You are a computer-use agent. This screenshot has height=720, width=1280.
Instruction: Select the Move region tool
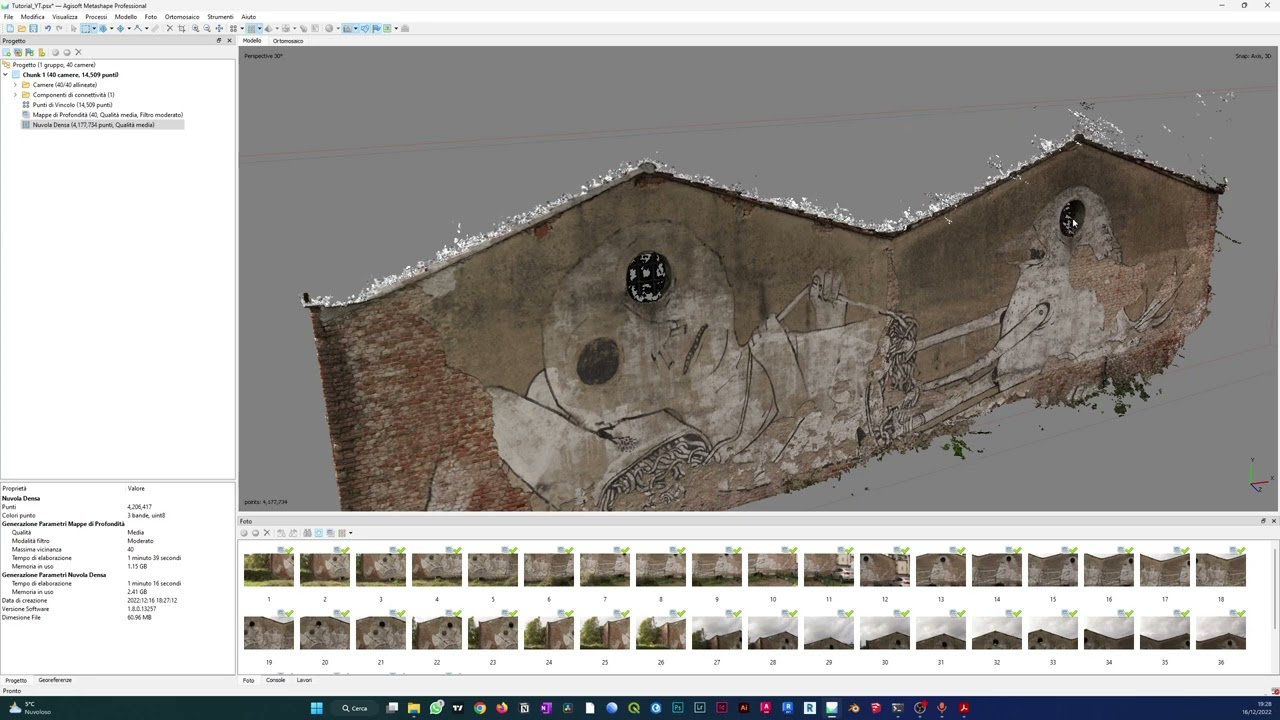(103, 28)
